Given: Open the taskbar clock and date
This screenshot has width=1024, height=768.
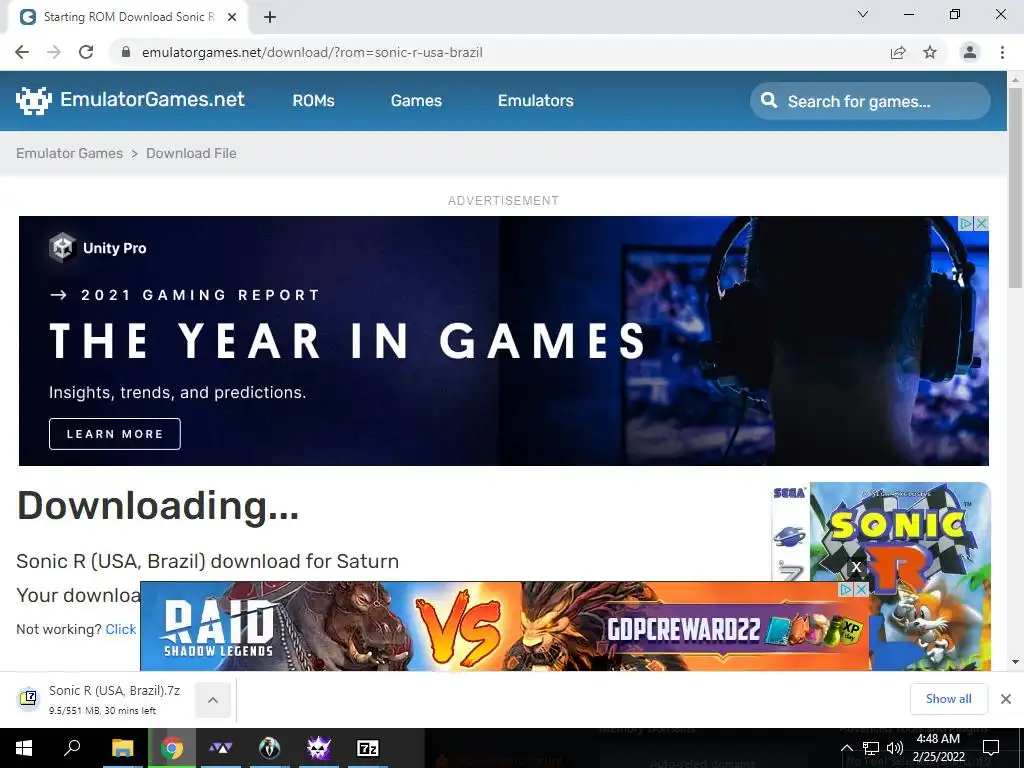Looking at the screenshot, I should [938, 748].
